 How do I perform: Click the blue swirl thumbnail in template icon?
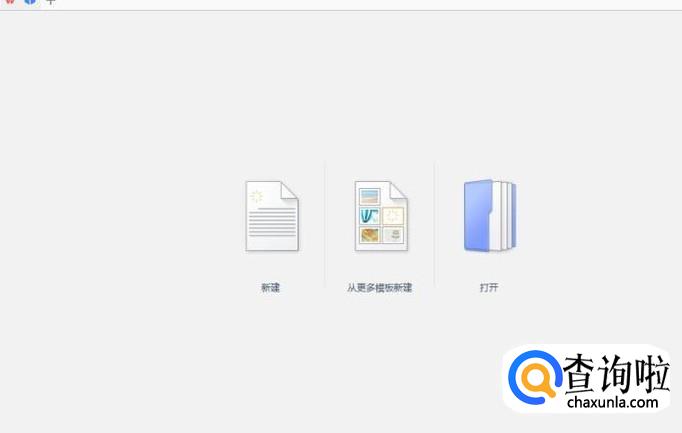click(370, 215)
